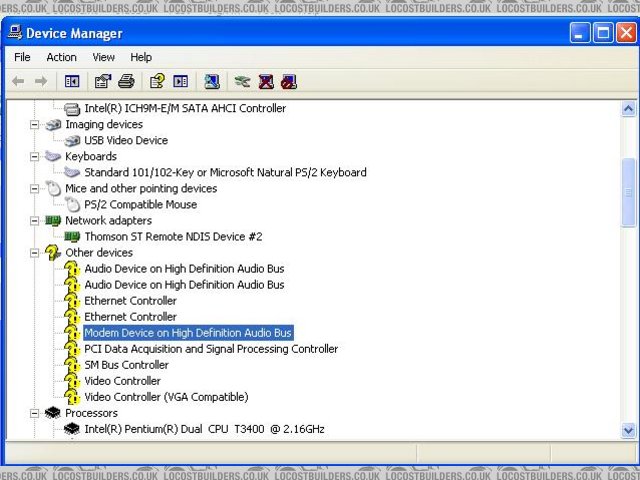This screenshot has width=640, height=480.
Task: Select Thomson ST Remote NDIS Device #2
Action: point(173,237)
